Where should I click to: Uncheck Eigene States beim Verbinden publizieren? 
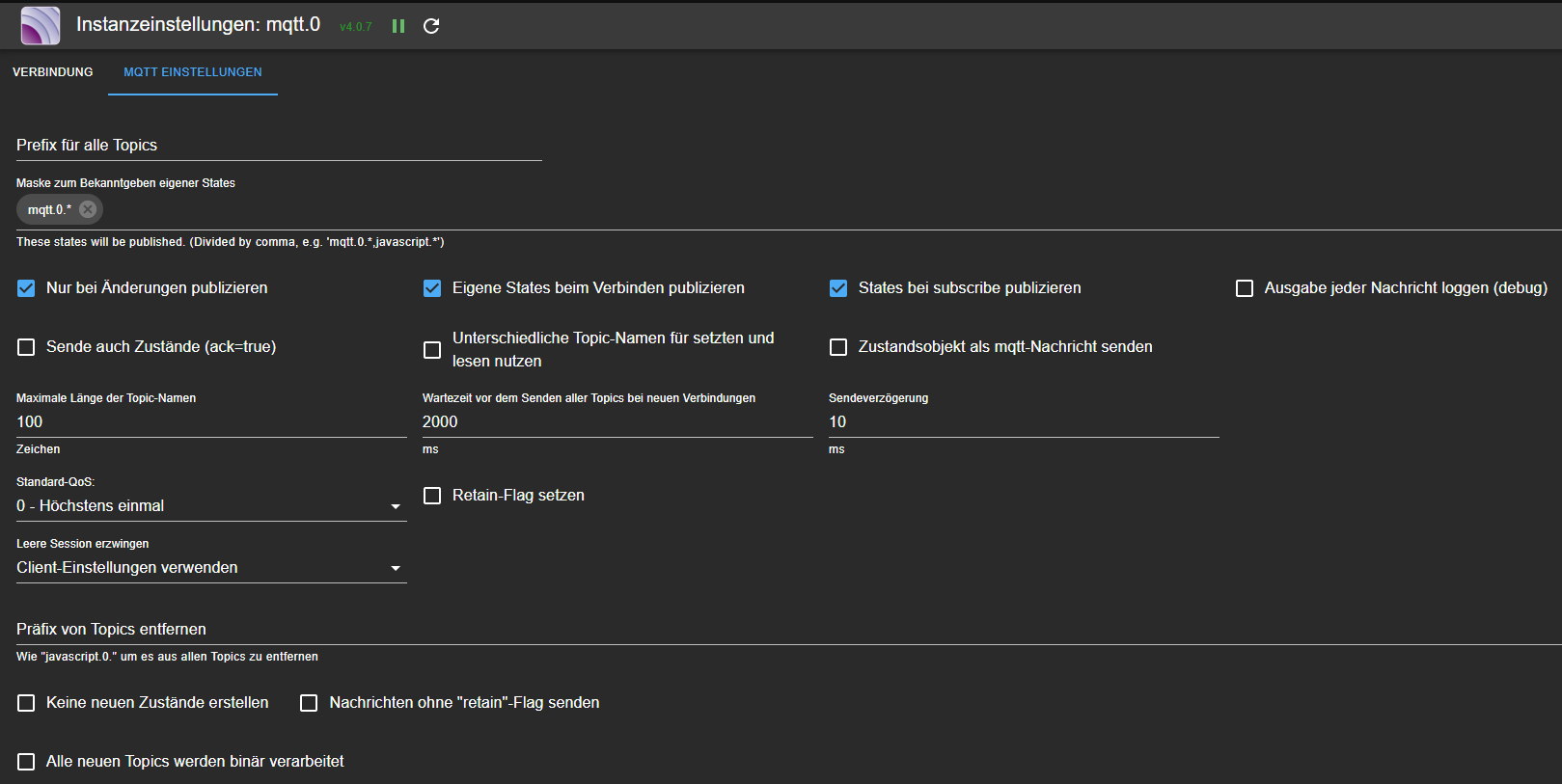click(x=432, y=288)
